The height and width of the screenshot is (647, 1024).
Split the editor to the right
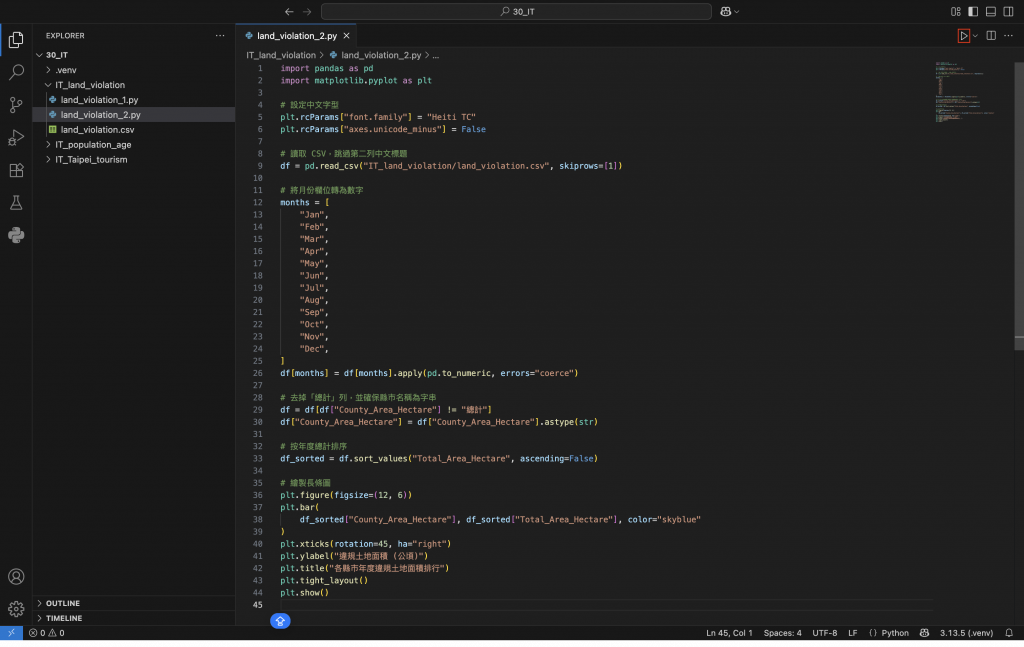click(991, 36)
